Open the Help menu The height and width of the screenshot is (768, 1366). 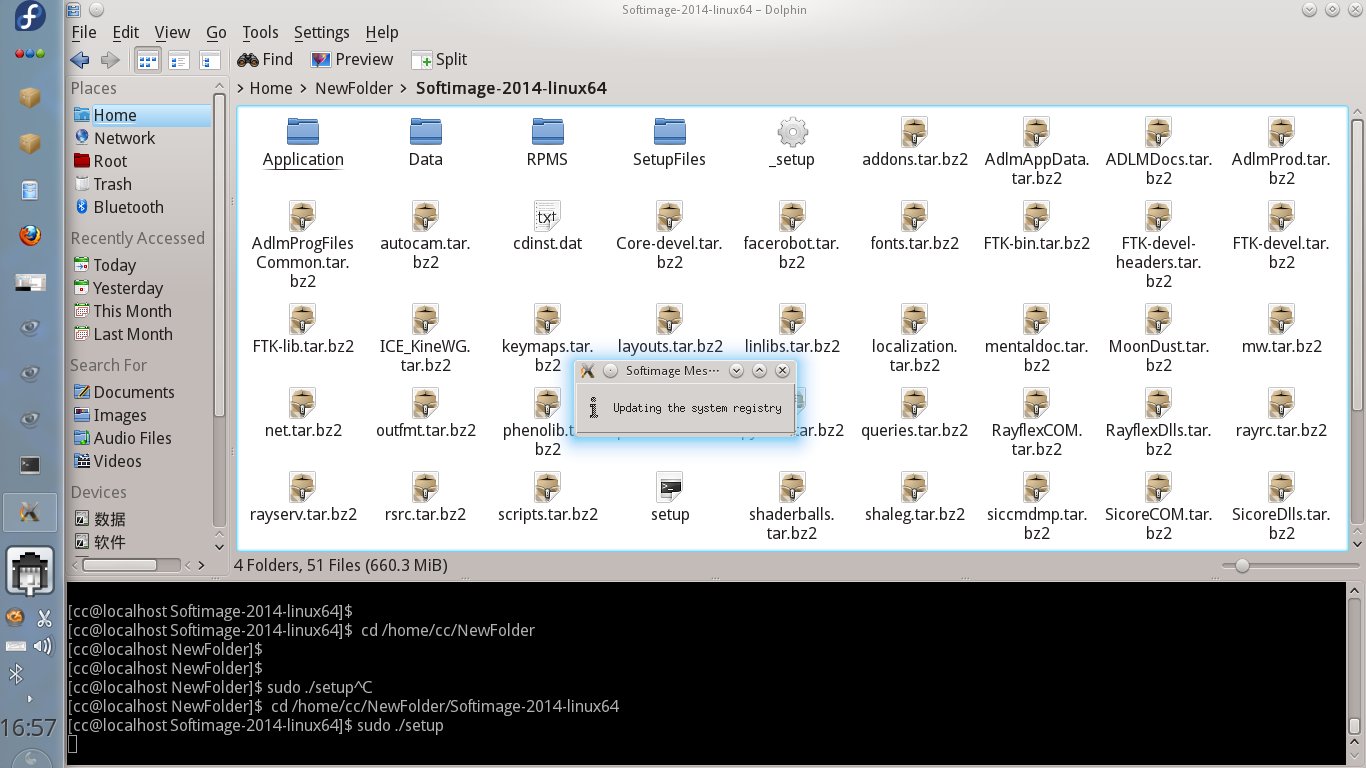click(x=381, y=32)
